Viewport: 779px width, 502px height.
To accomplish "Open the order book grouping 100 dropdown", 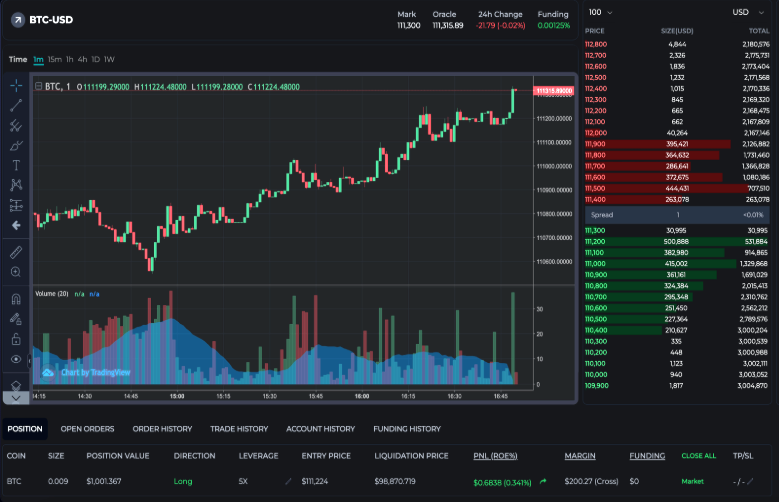I will point(600,12).
